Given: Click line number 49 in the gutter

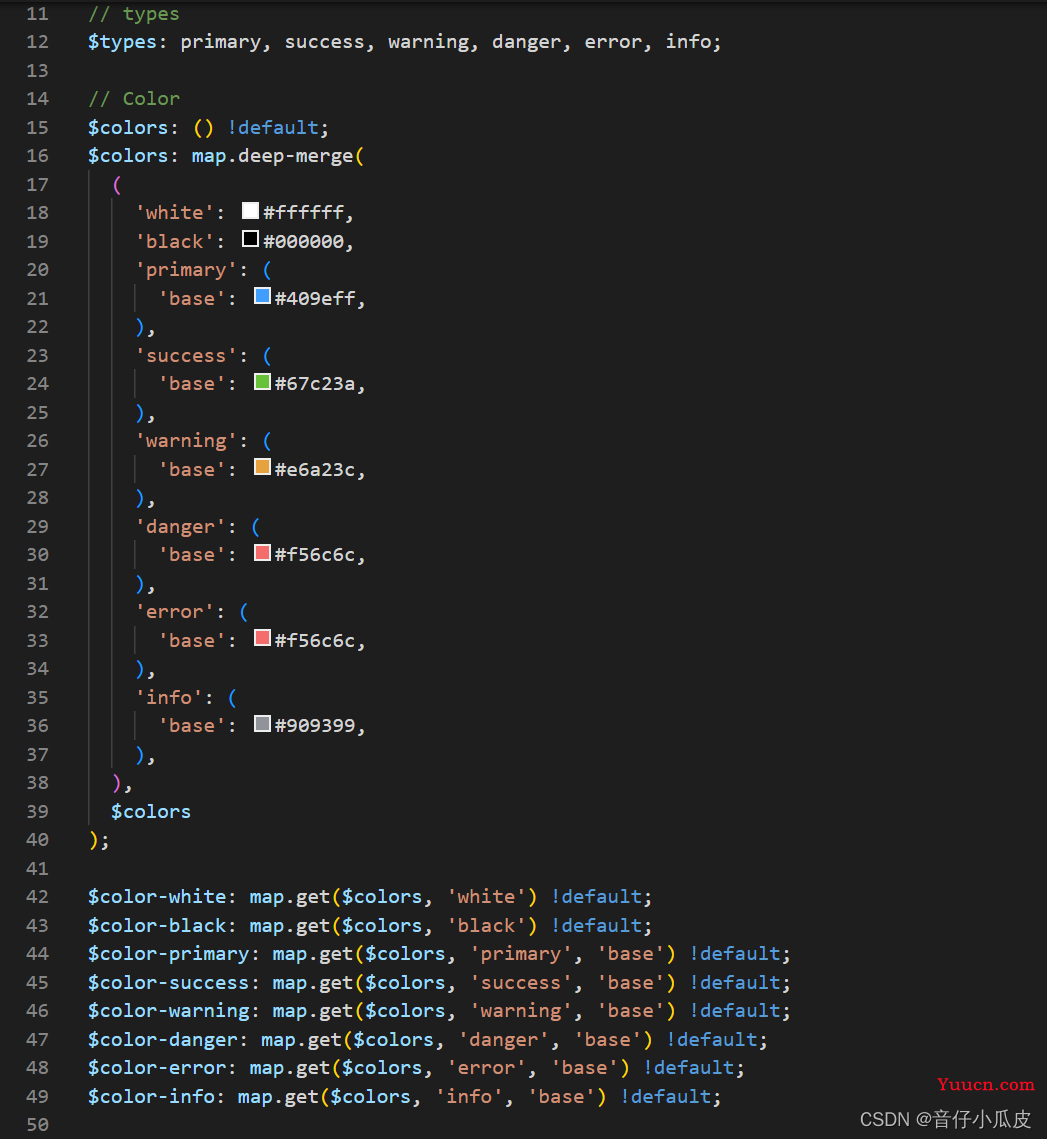Looking at the screenshot, I should (38, 1096).
